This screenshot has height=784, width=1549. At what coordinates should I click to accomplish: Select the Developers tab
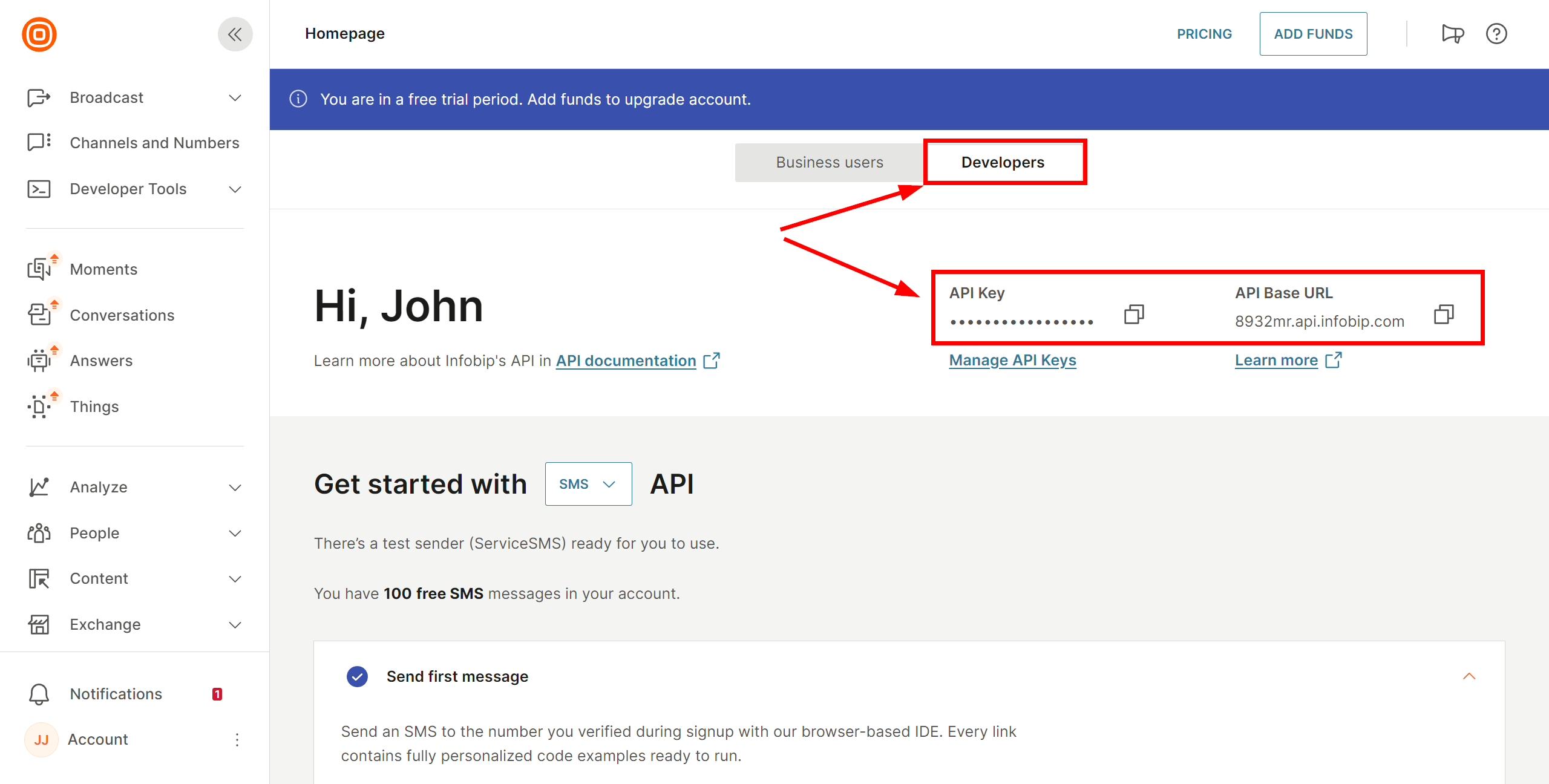point(1003,162)
